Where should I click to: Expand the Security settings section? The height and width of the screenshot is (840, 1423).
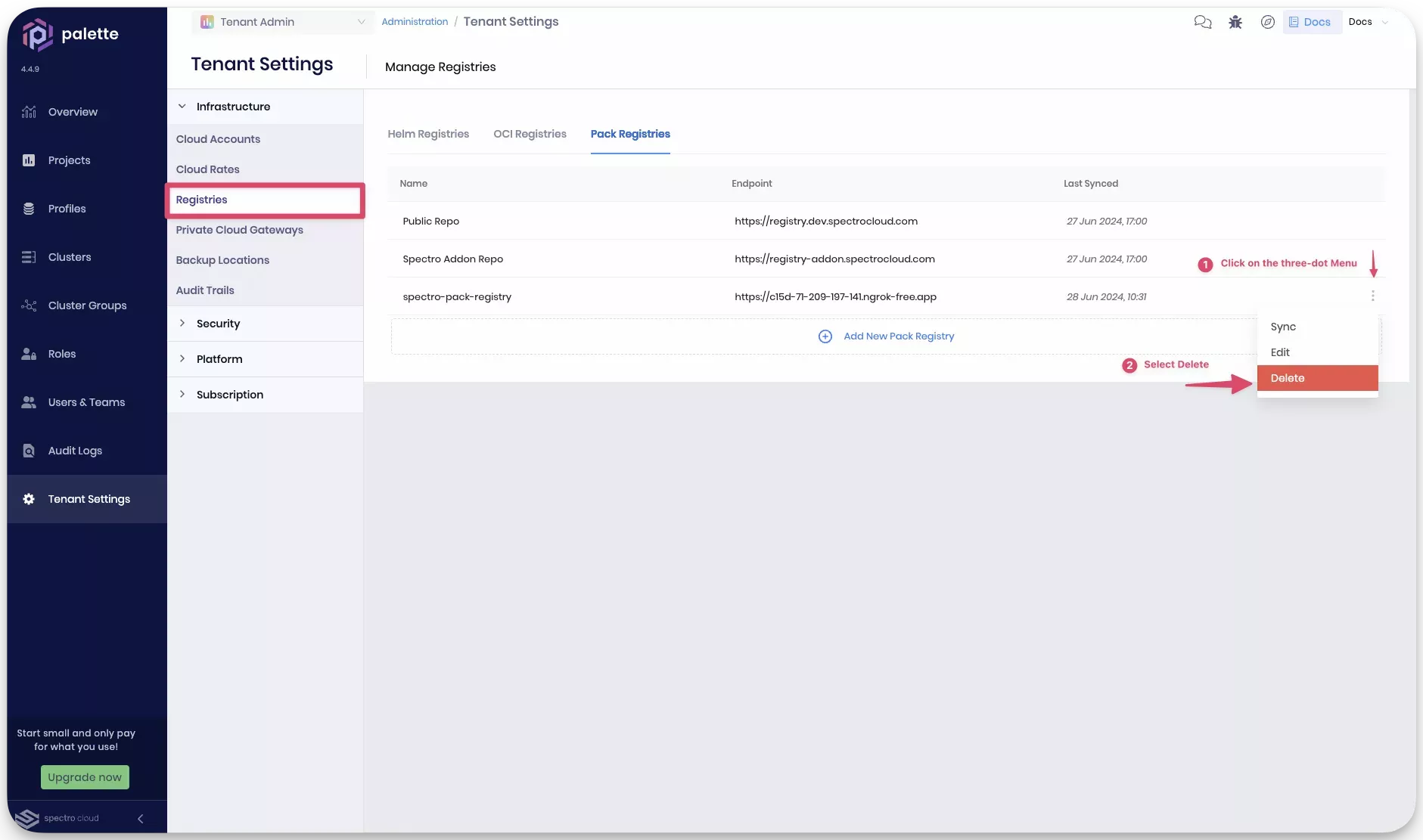[218, 324]
